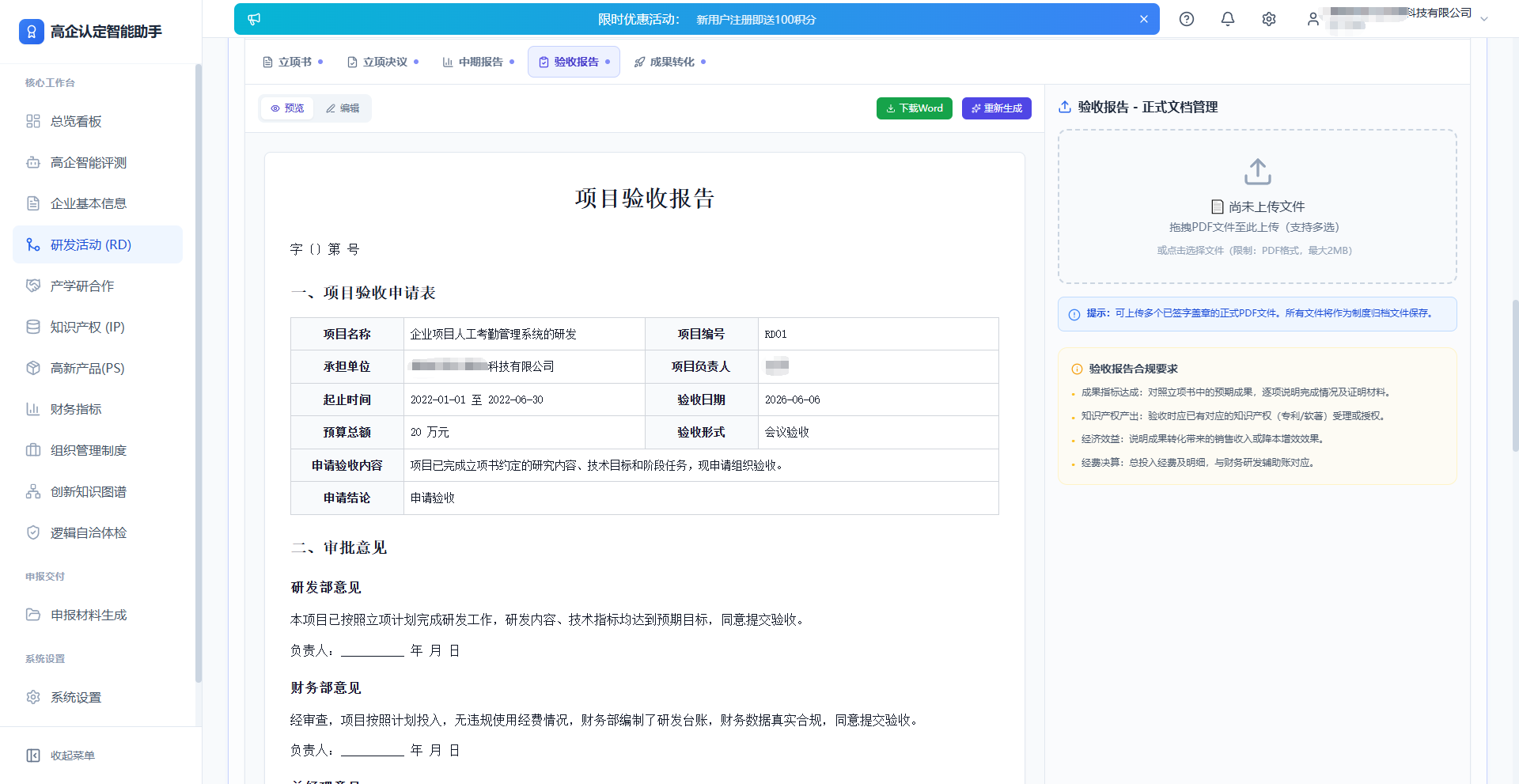Open 财务指标 page
Image resolution: width=1519 pixels, height=784 pixels.
pyautogui.click(x=97, y=409)
